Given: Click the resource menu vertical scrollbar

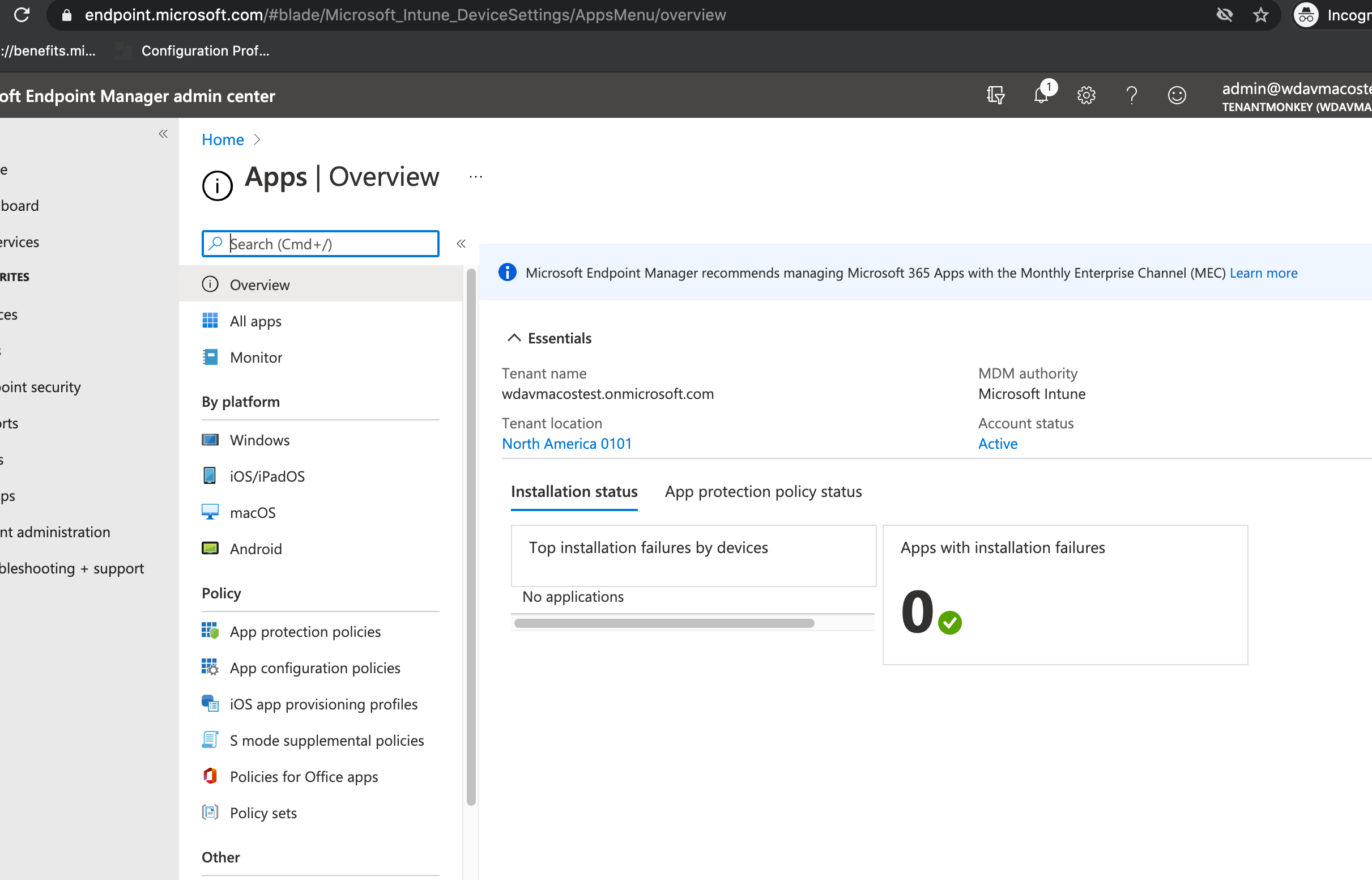Looking at the screenshot, I should pos(471,537).
